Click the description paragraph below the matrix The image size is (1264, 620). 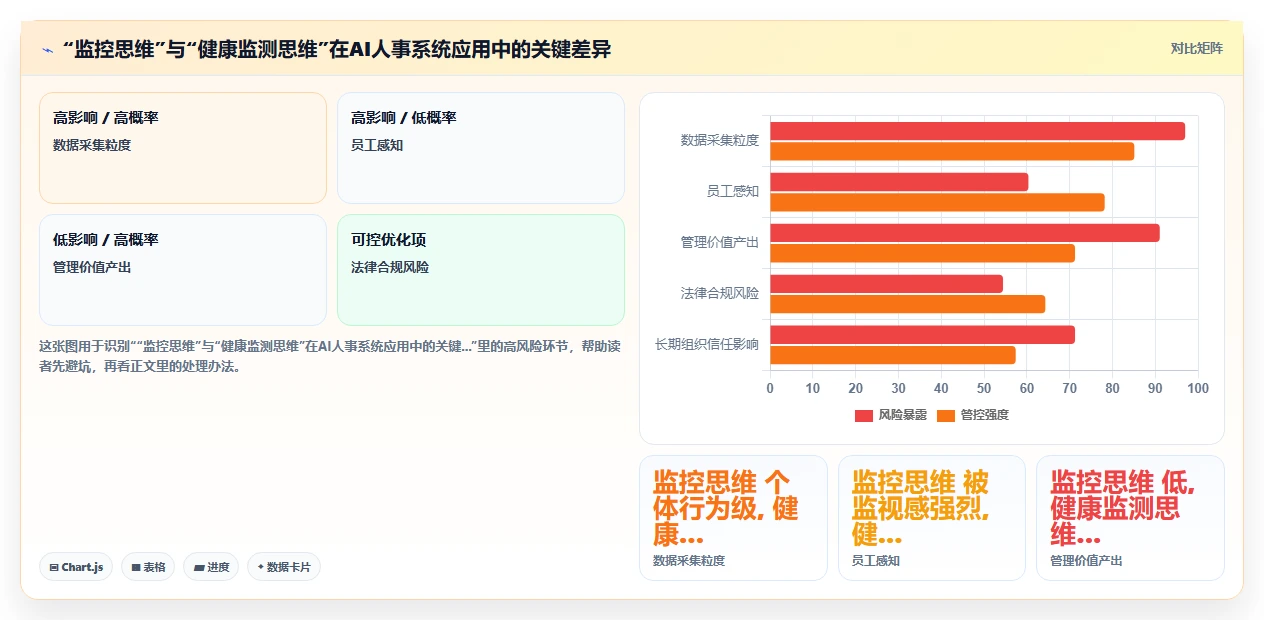[x=331, y=356]
